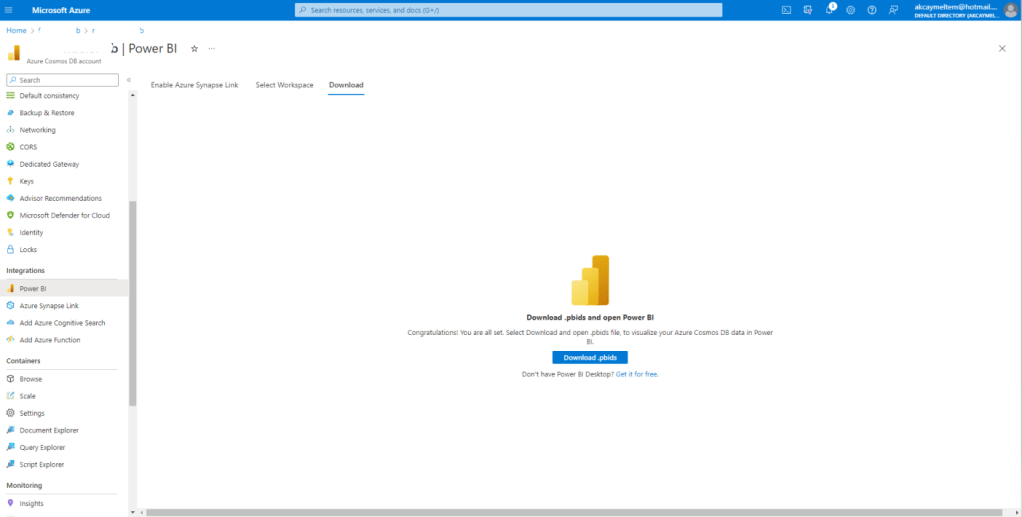The image size is (1022, 517).
Task: Focus the top resource search field
Action: 508,10
